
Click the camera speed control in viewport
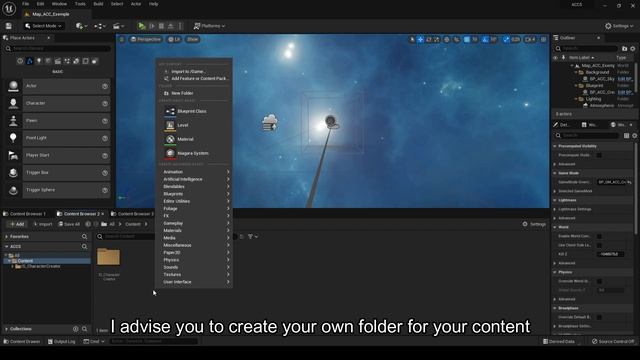530,39
